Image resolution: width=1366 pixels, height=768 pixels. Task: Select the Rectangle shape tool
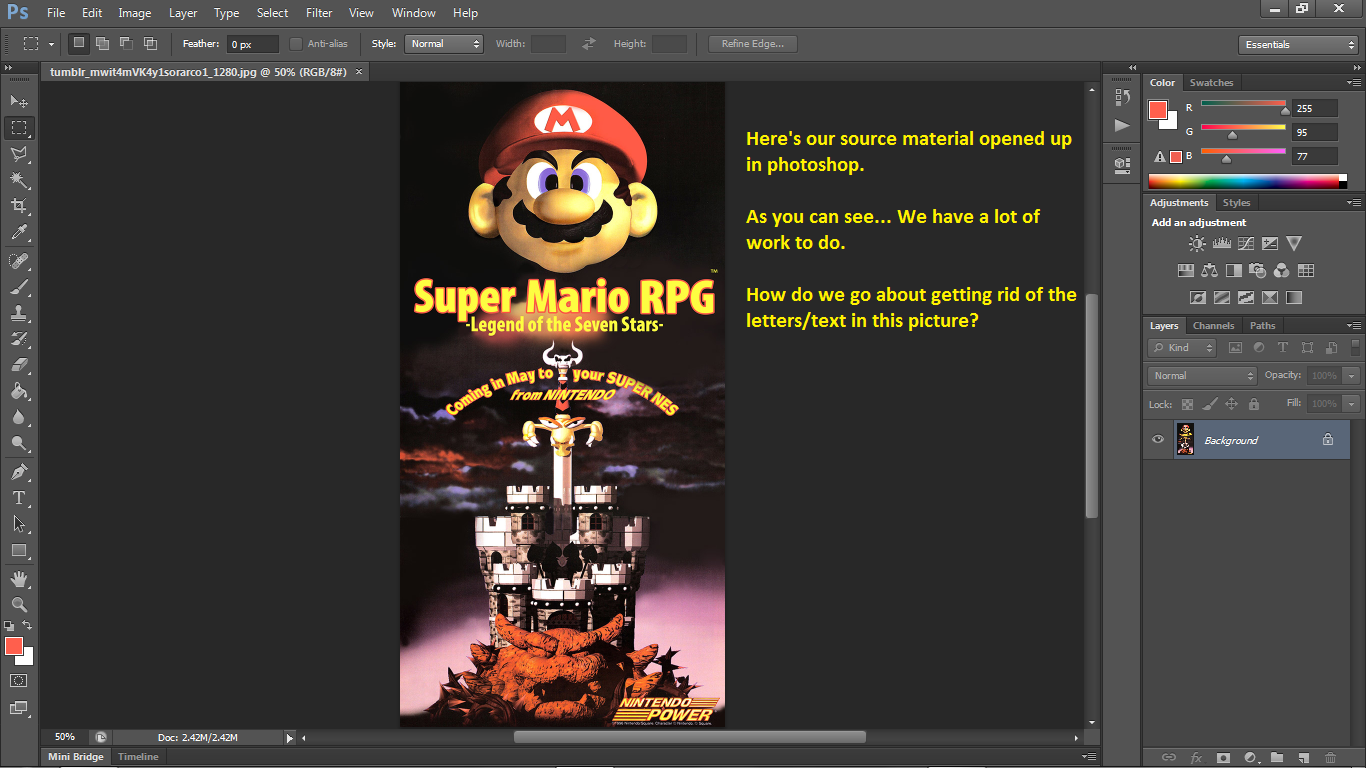pos(19,550)
